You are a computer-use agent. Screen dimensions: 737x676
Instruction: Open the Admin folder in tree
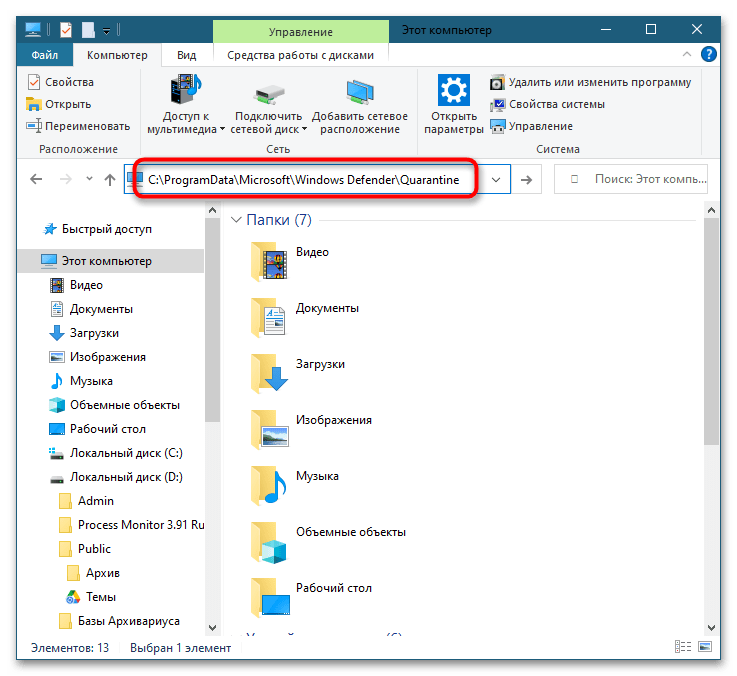[x=86, y=501]
